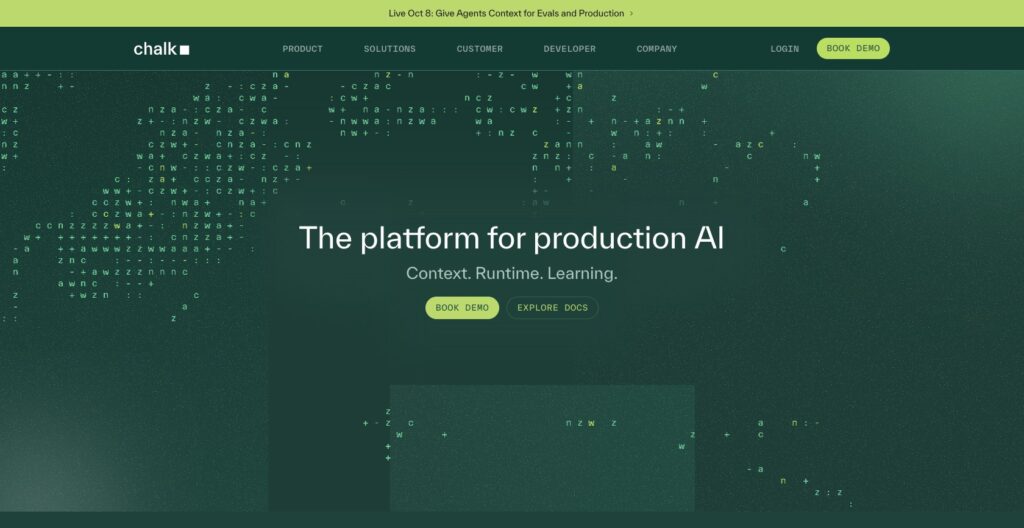1024x528 pixels.
Task: Open the Product menu
Action: point(302,49)
